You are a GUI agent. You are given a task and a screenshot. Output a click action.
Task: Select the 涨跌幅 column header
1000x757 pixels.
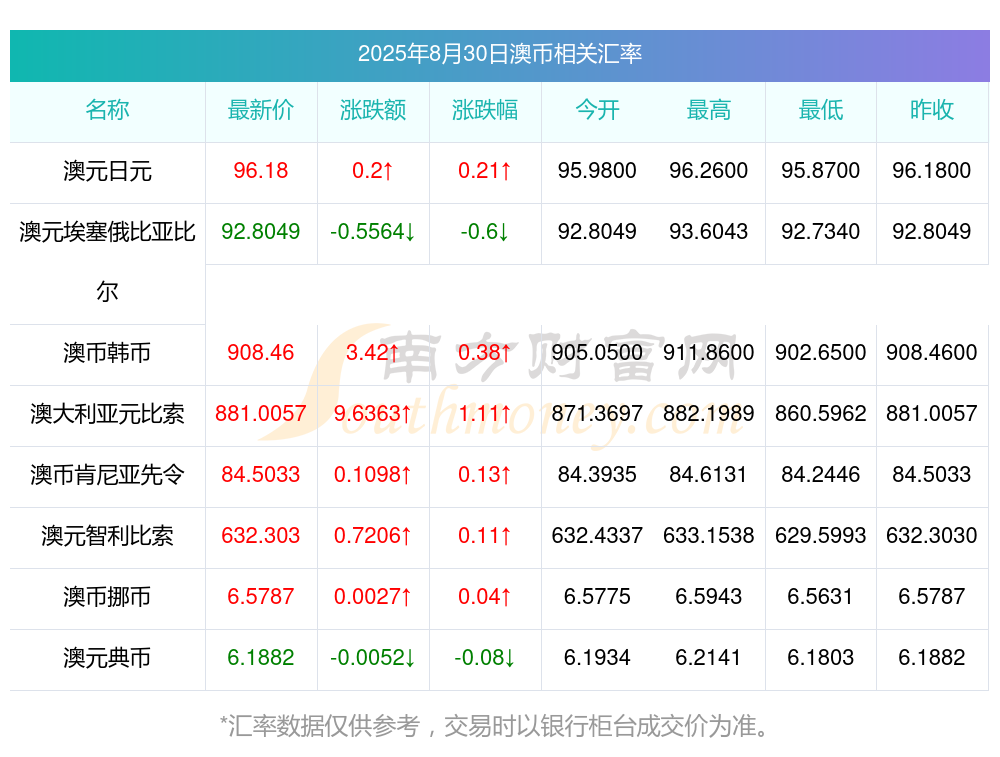pyautogui.click(x=485, y=110)
